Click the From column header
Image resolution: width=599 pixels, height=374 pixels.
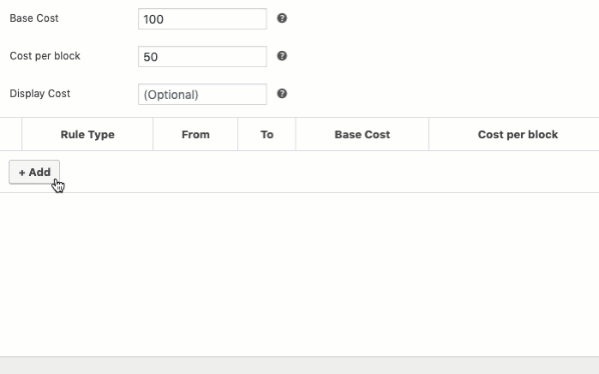(x=196, y=134)
